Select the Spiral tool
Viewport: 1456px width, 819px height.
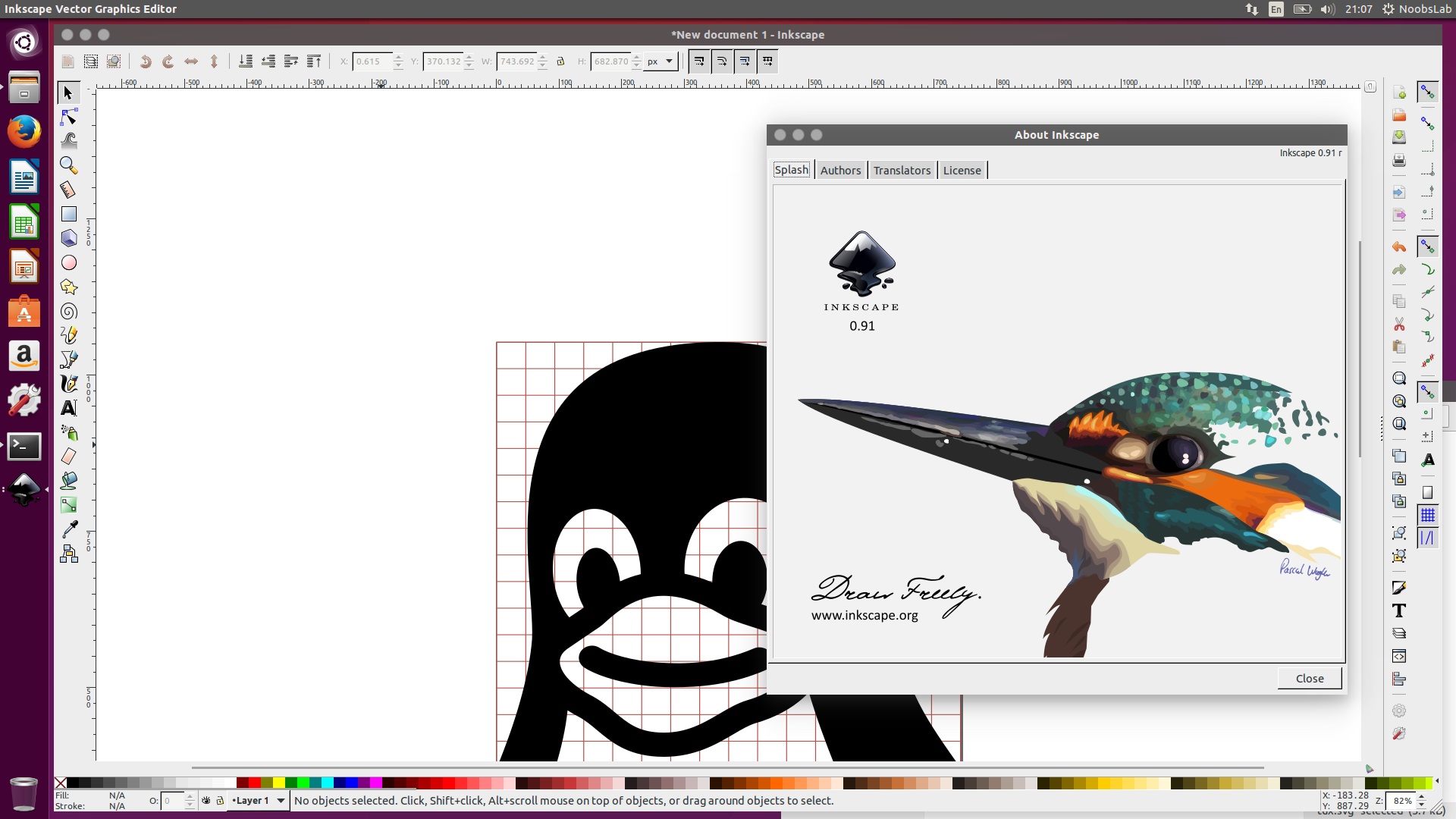pyautogui.click(x=68, y=311)
